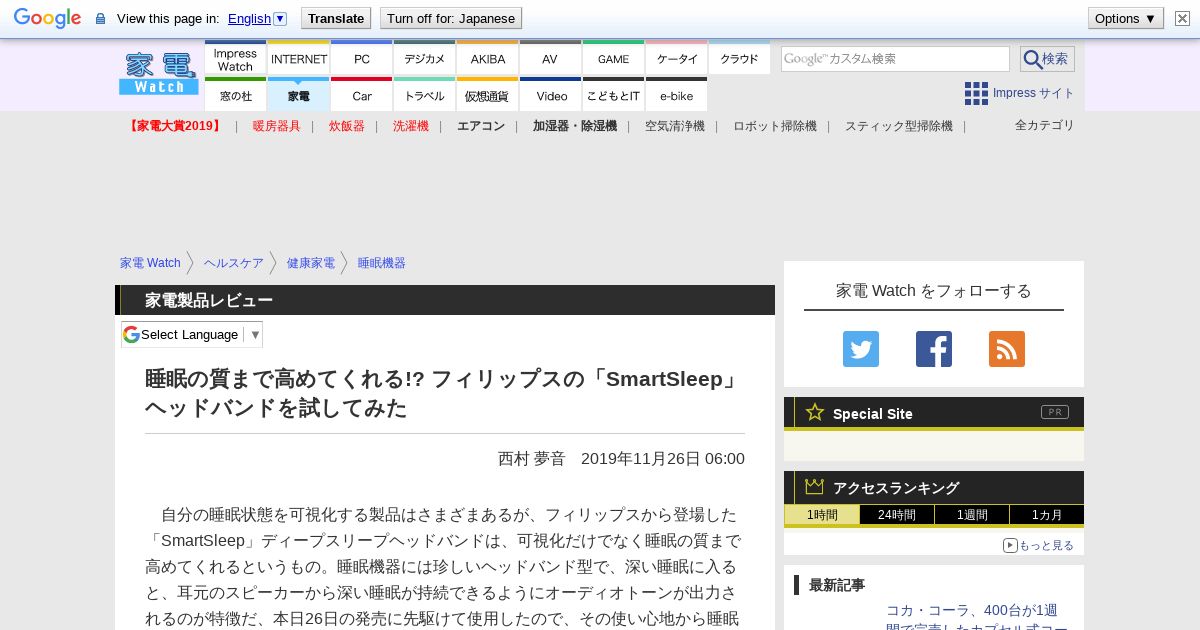Screen dimensions: 1200x630
Task: Open the PC tab
Action: coord(361,59)
